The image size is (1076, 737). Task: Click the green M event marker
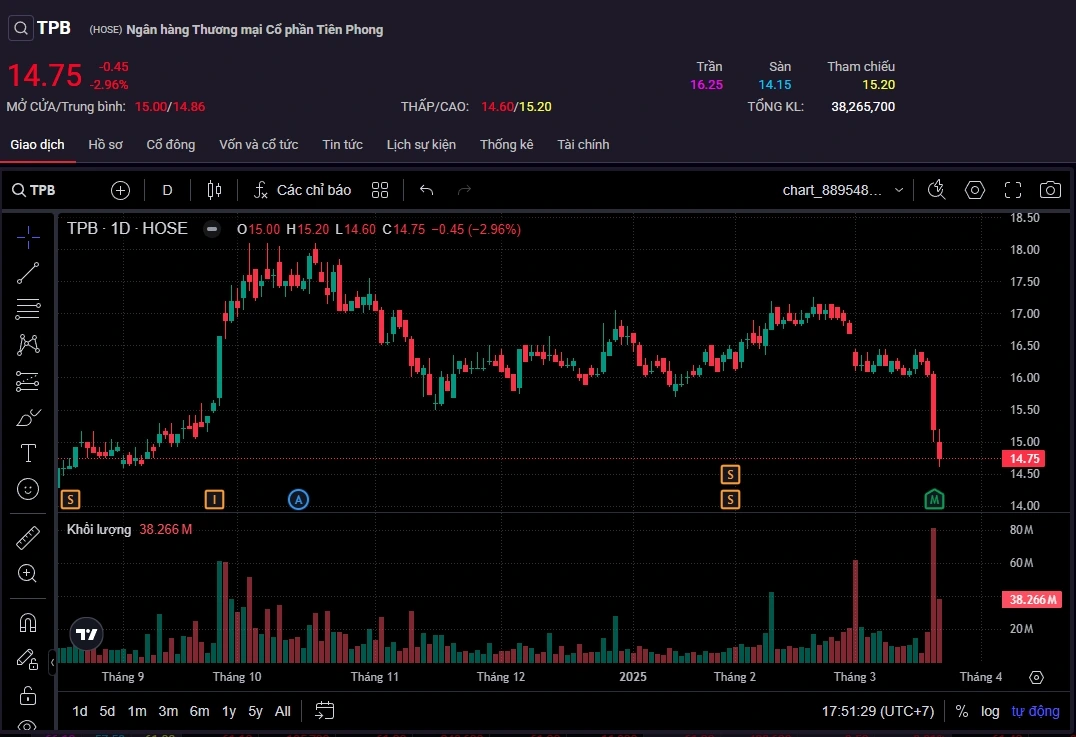click(x=934, y=500)
